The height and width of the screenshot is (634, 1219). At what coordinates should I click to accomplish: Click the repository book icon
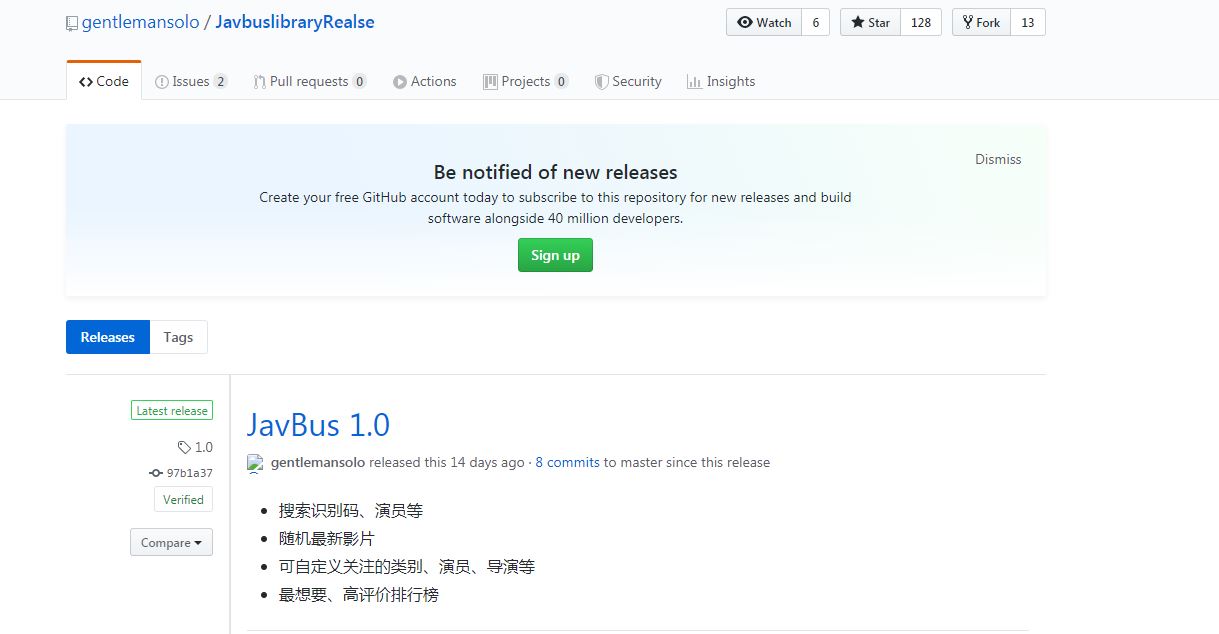(72, 22)
